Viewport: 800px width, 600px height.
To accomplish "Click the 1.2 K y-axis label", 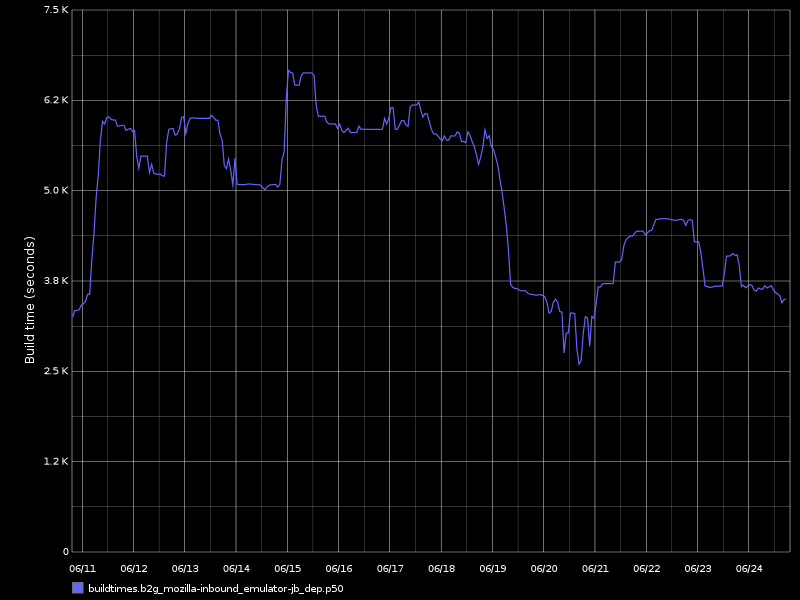I will click(57, 461).
